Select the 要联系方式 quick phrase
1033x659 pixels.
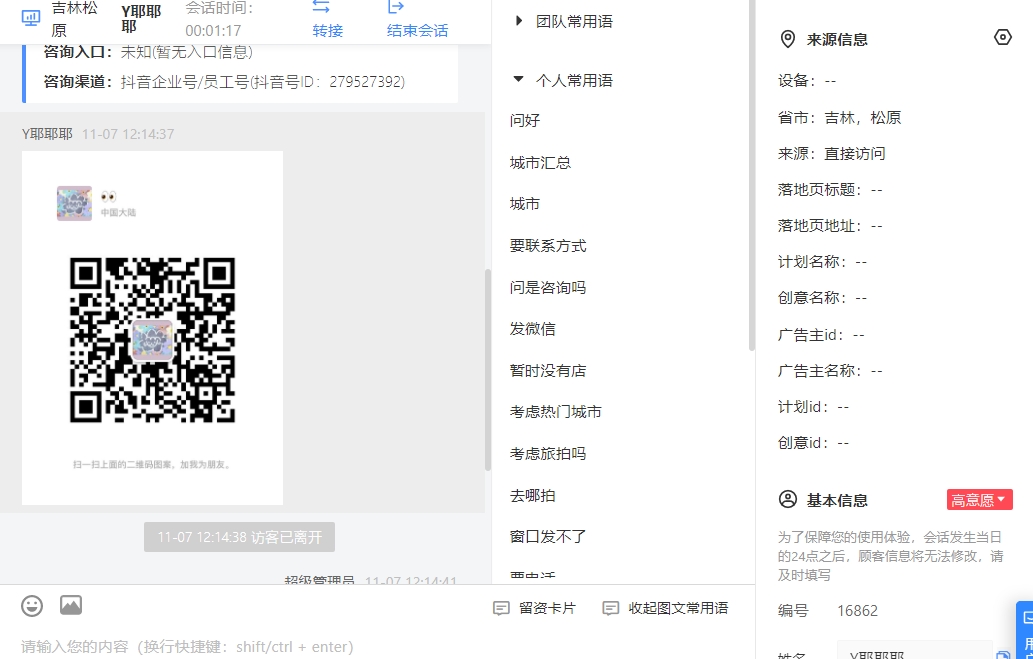[547, 246]
